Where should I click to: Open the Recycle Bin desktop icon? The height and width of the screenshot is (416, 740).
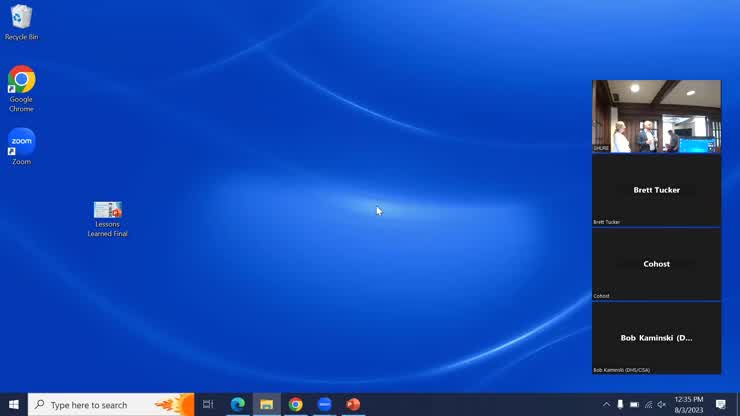point(21,18)
